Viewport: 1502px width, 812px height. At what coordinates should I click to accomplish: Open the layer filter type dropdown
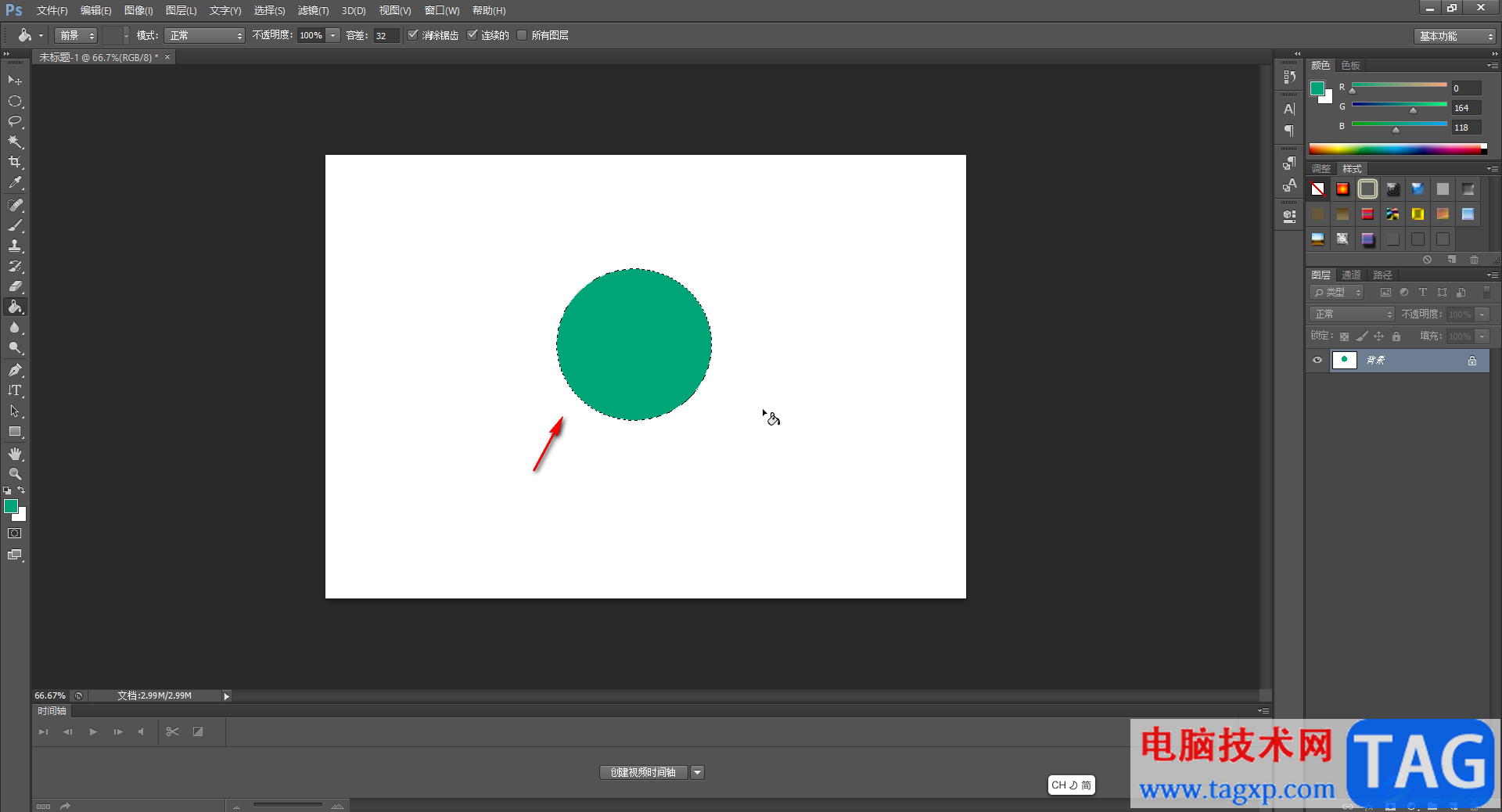click(1337, 293)
